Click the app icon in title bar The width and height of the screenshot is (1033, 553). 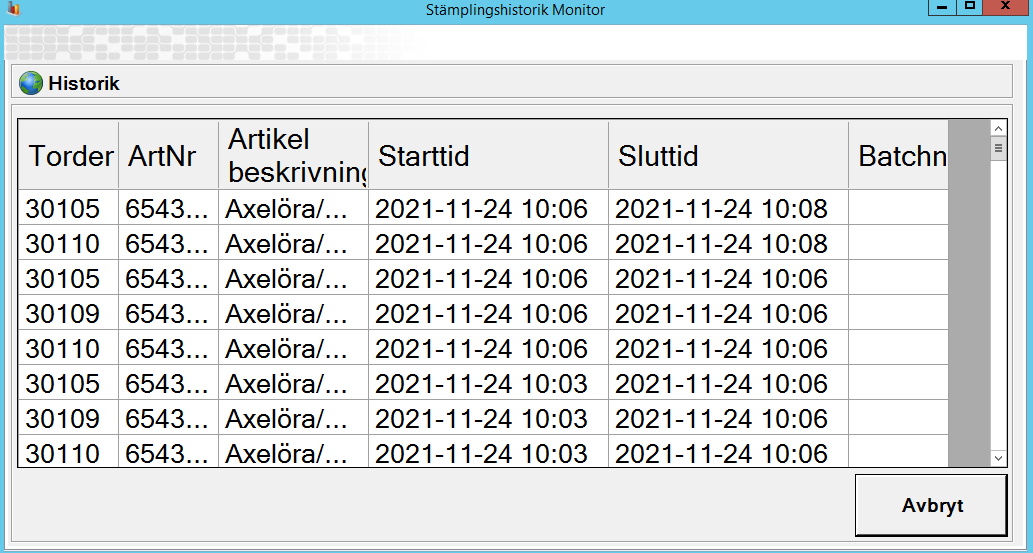pos(13,9)
